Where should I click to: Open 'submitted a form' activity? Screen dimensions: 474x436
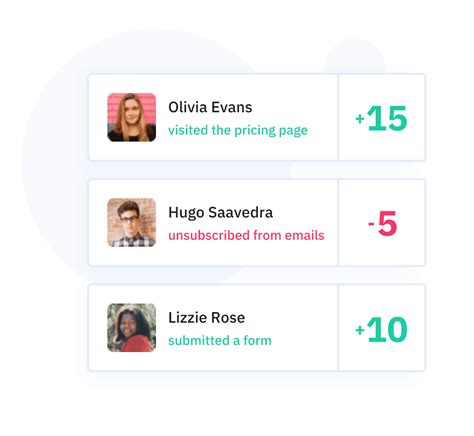(x=220, y=341)
